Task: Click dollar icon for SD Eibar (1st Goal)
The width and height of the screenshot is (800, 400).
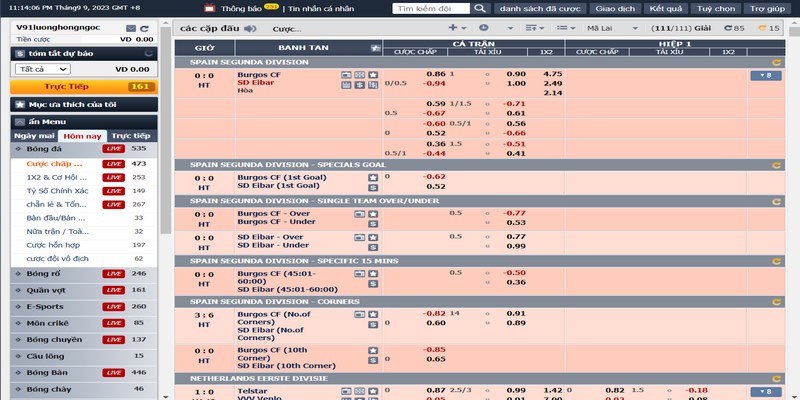Action: click(373, 188)
